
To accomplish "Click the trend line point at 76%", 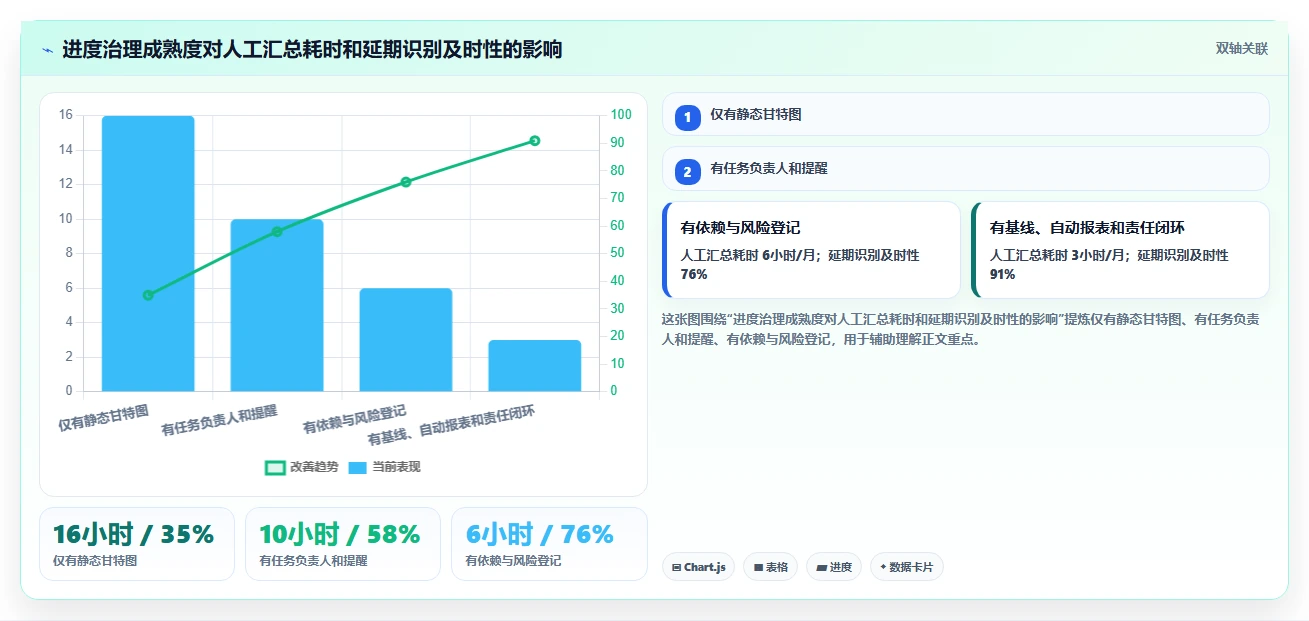I will (x=406, y=182).
